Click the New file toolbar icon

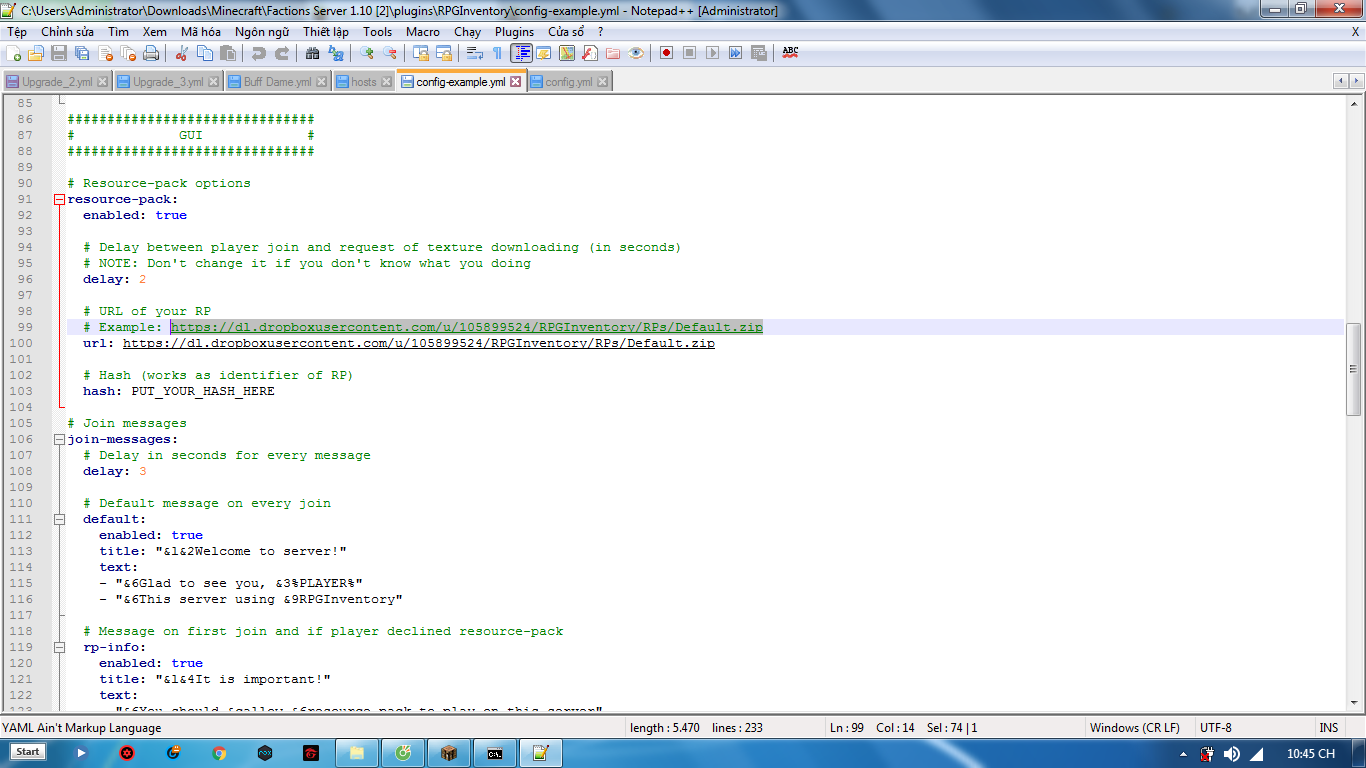tap(14, 53)
